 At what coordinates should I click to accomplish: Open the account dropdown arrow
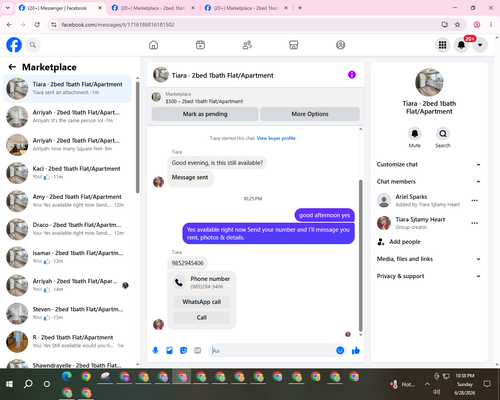[480, 45]
